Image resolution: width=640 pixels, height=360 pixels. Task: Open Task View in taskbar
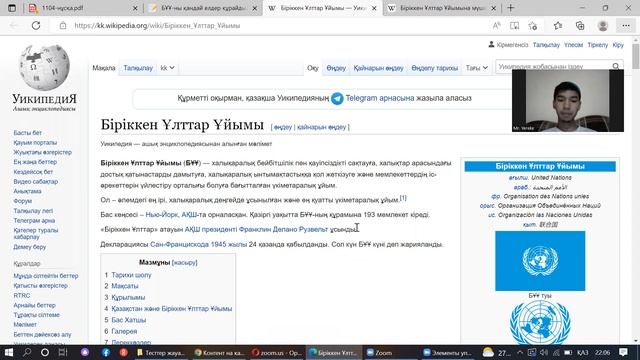click(63, 352)
